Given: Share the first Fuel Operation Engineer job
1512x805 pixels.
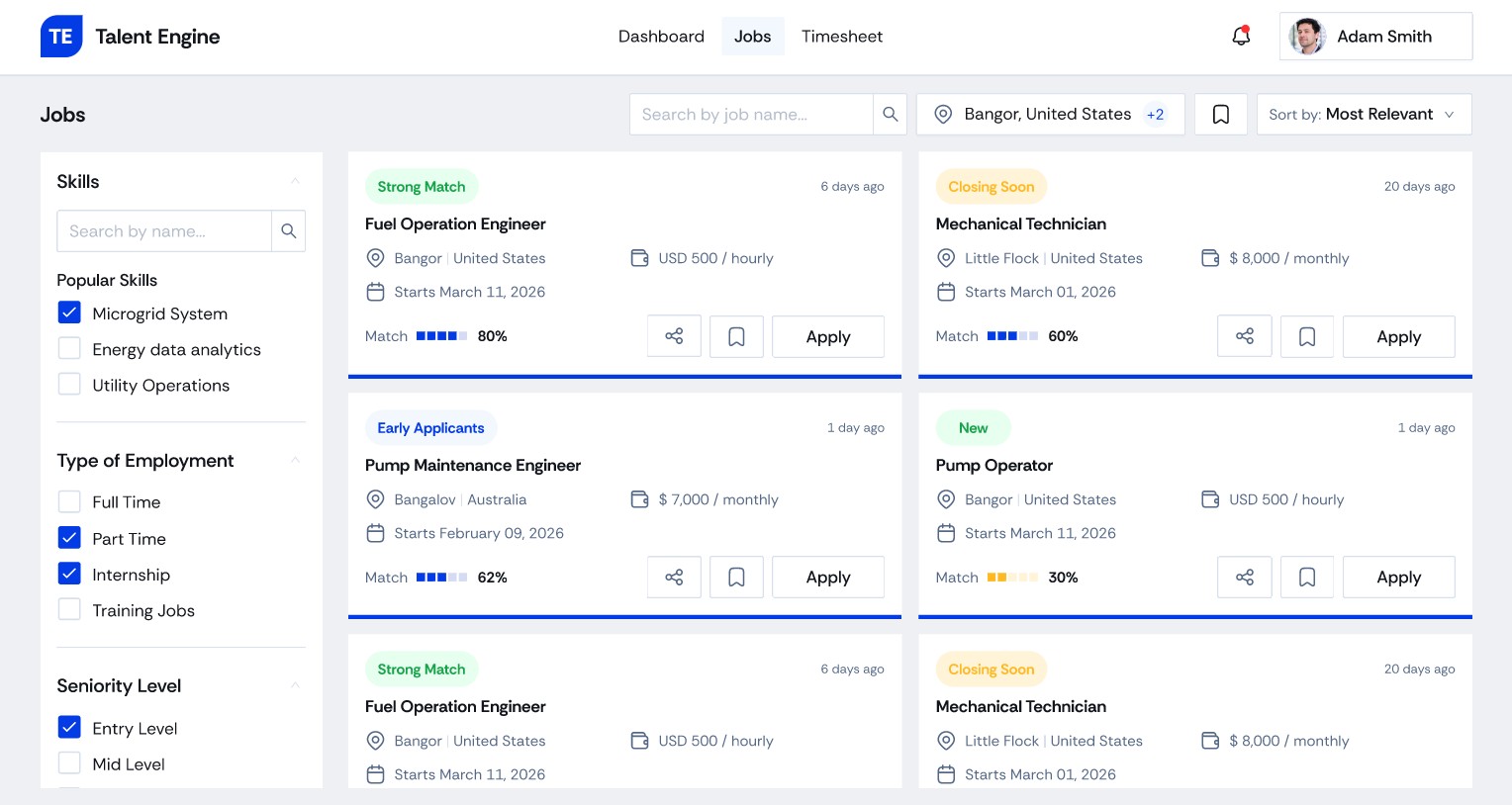Looking at the screenshot, I should click(674, 336).
